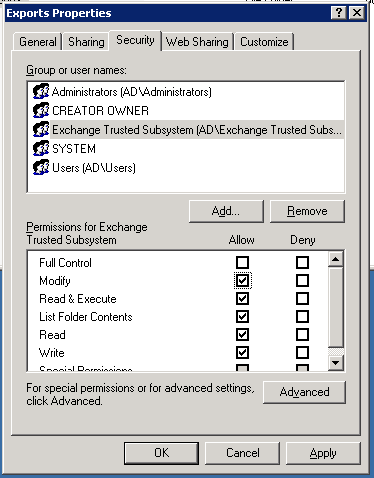Screen dimensions: 374x478
Task: Uncheck Allow for List Folder Contents
Action: point(242,317)
